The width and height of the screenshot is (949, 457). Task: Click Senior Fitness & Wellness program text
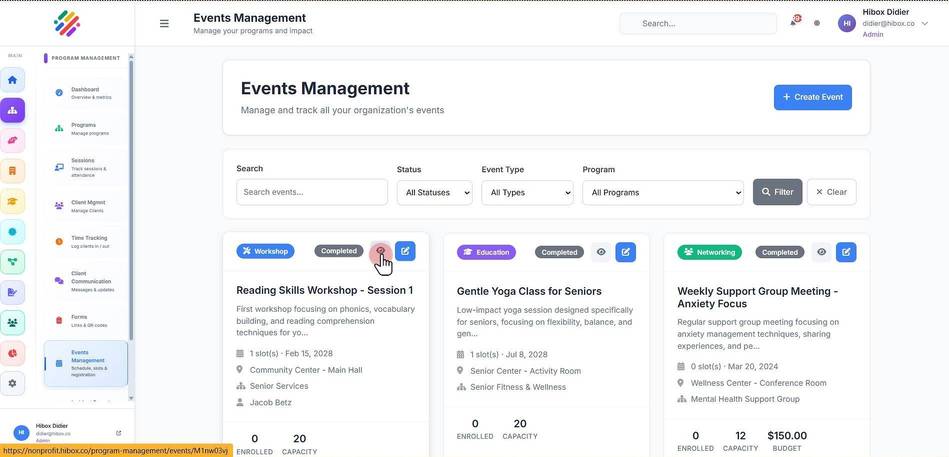518,387
